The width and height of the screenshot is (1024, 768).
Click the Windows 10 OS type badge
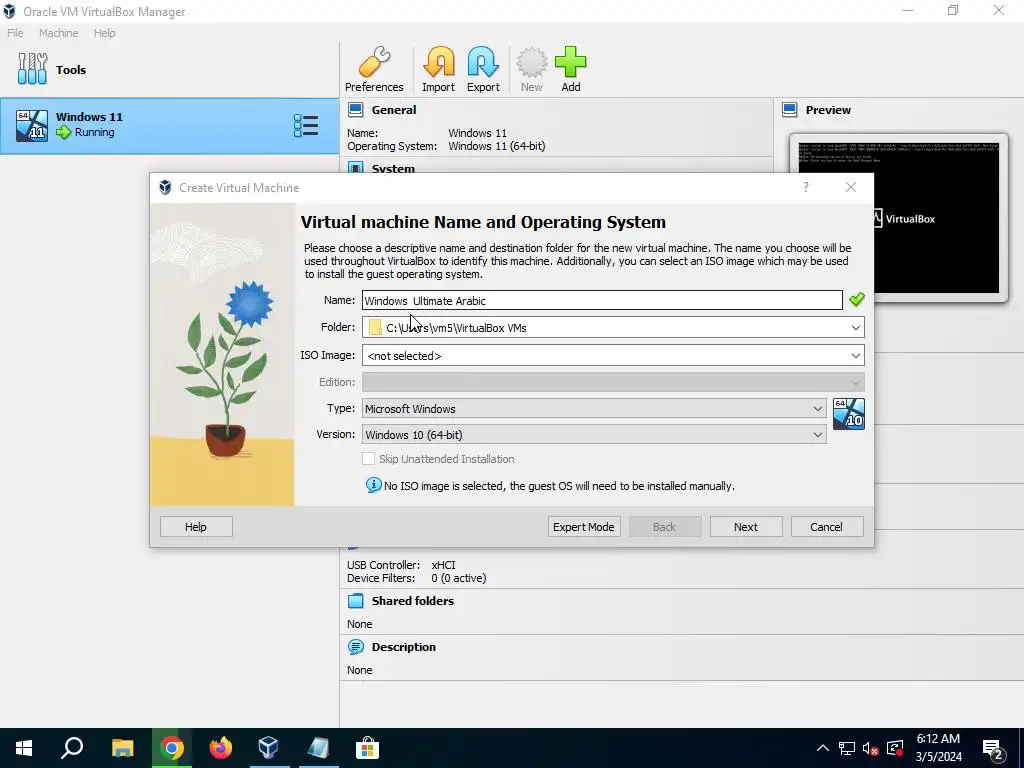pyautogui.click(x=849, y=414)
